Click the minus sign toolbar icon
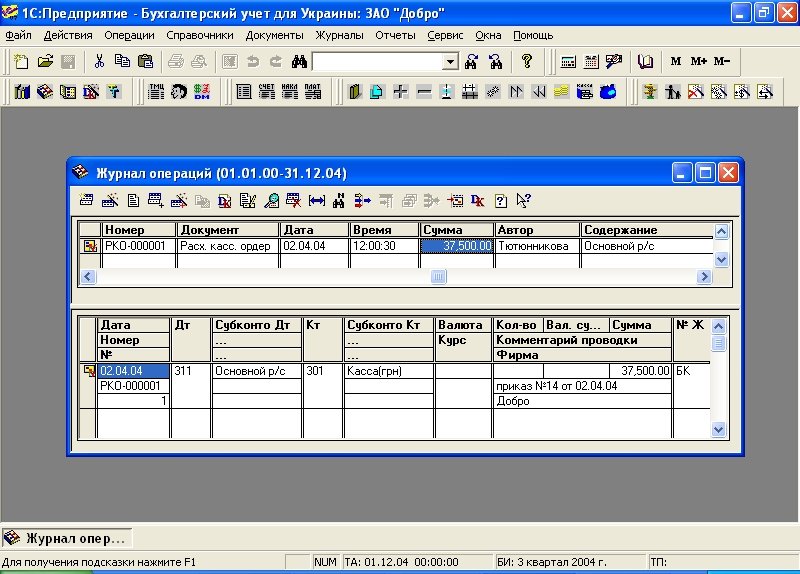800x574 pixels. click(423, 92)
